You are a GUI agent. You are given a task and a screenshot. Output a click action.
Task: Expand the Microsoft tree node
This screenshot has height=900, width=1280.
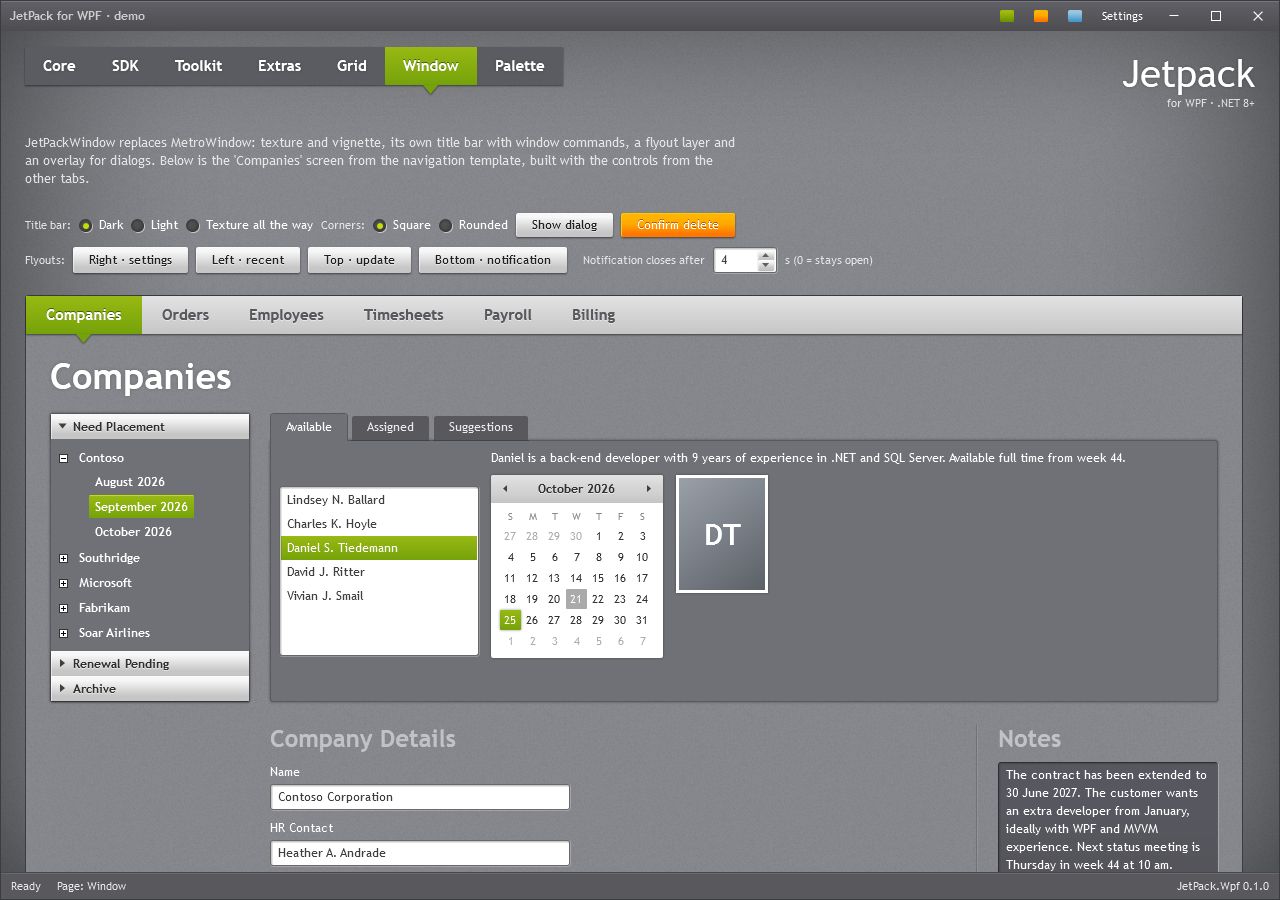(x=64, y=583)
